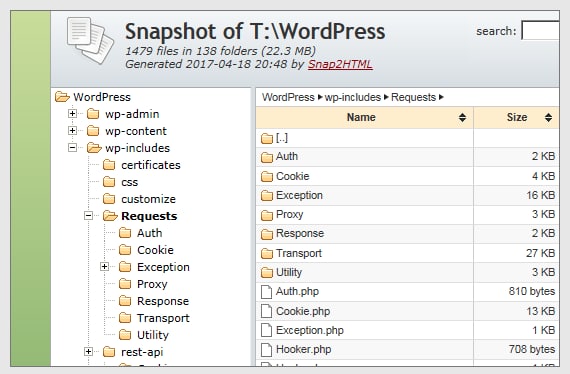Viewport: 570px width, 374px height.
Task: Select wp-includes label in tree
Action: tap(137, 148)
